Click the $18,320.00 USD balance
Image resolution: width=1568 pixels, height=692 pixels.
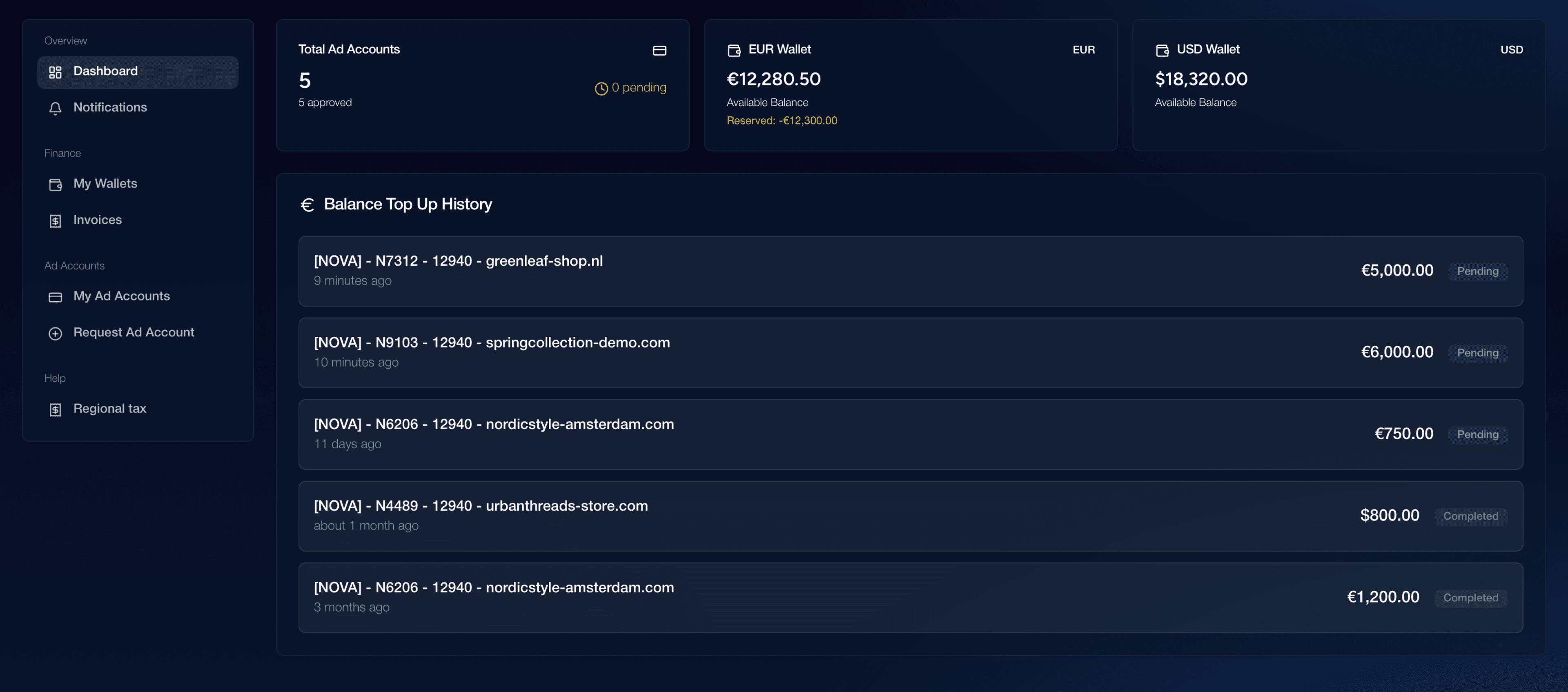pos(1202,79)
